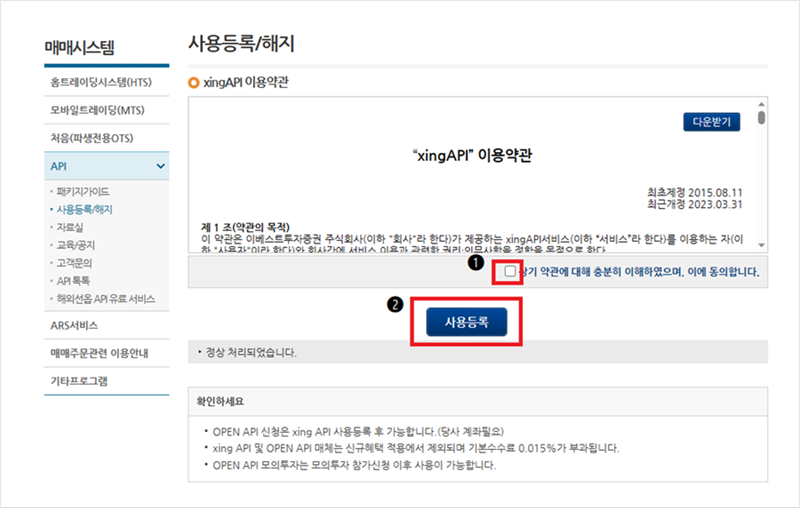Open 패키지가이드 submenu link
The image size is (800, 508).
tap(83, 192)
